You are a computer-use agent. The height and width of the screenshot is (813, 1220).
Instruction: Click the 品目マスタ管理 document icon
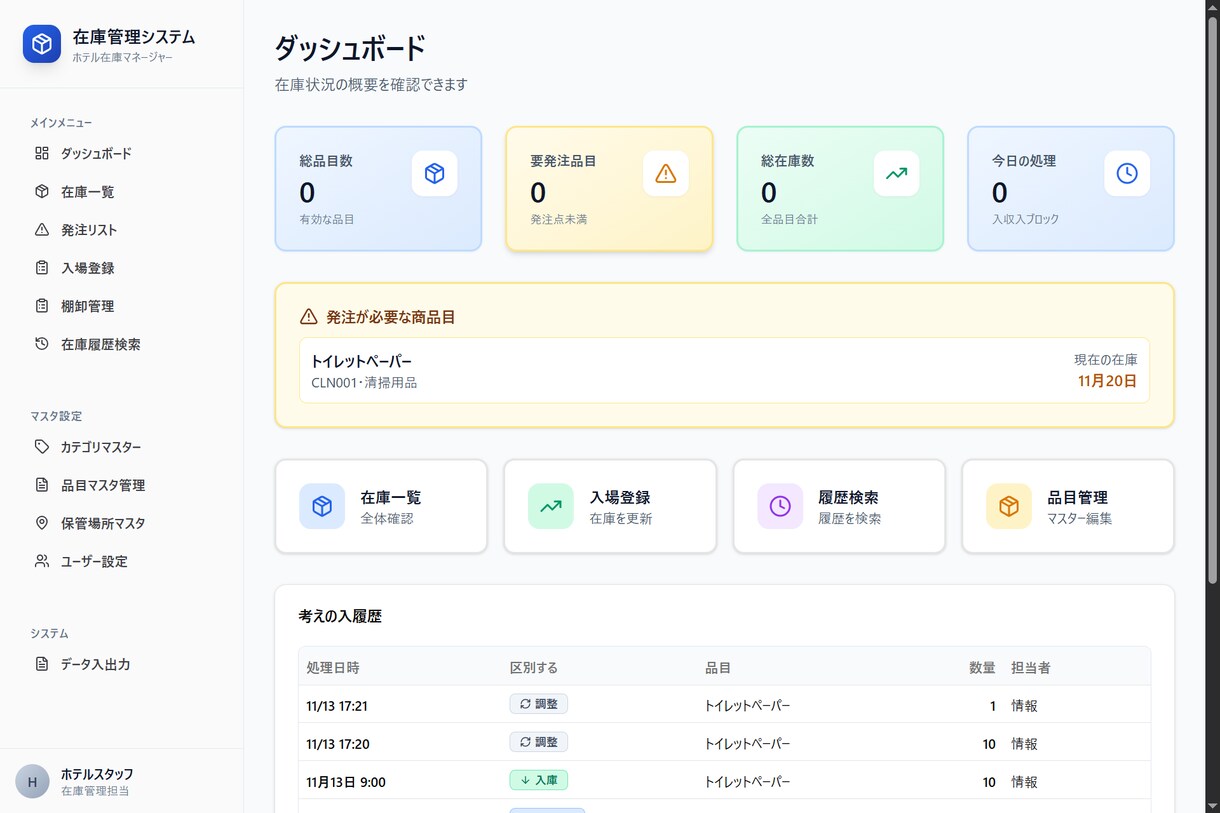pyautogui.click(x=42, y=484)
